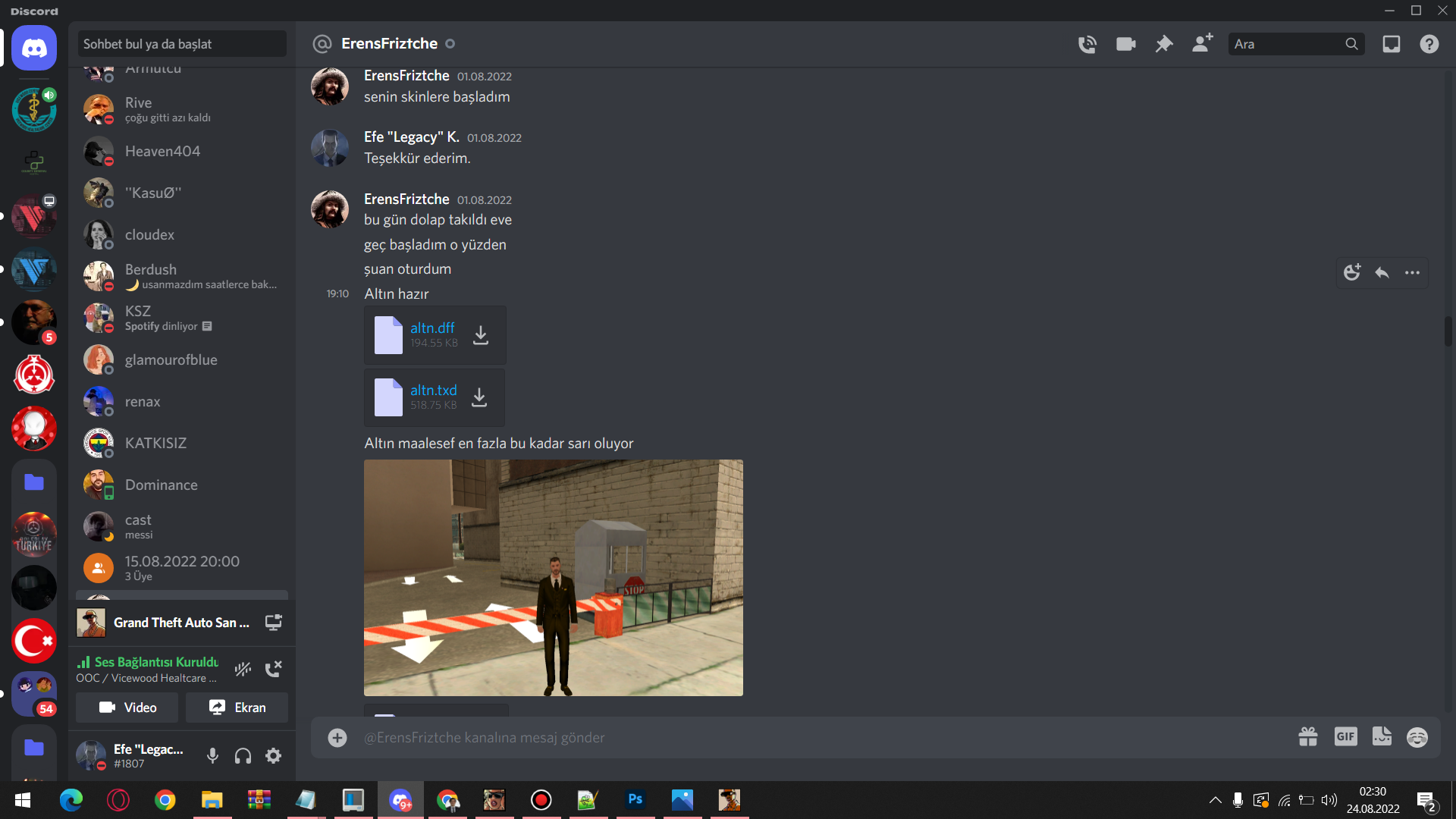The width and height of the screenshot is (1456, 819).
Task: Click the 'Sohbet bul ya da başlat' search box
Action: click(x=182, y=44)
